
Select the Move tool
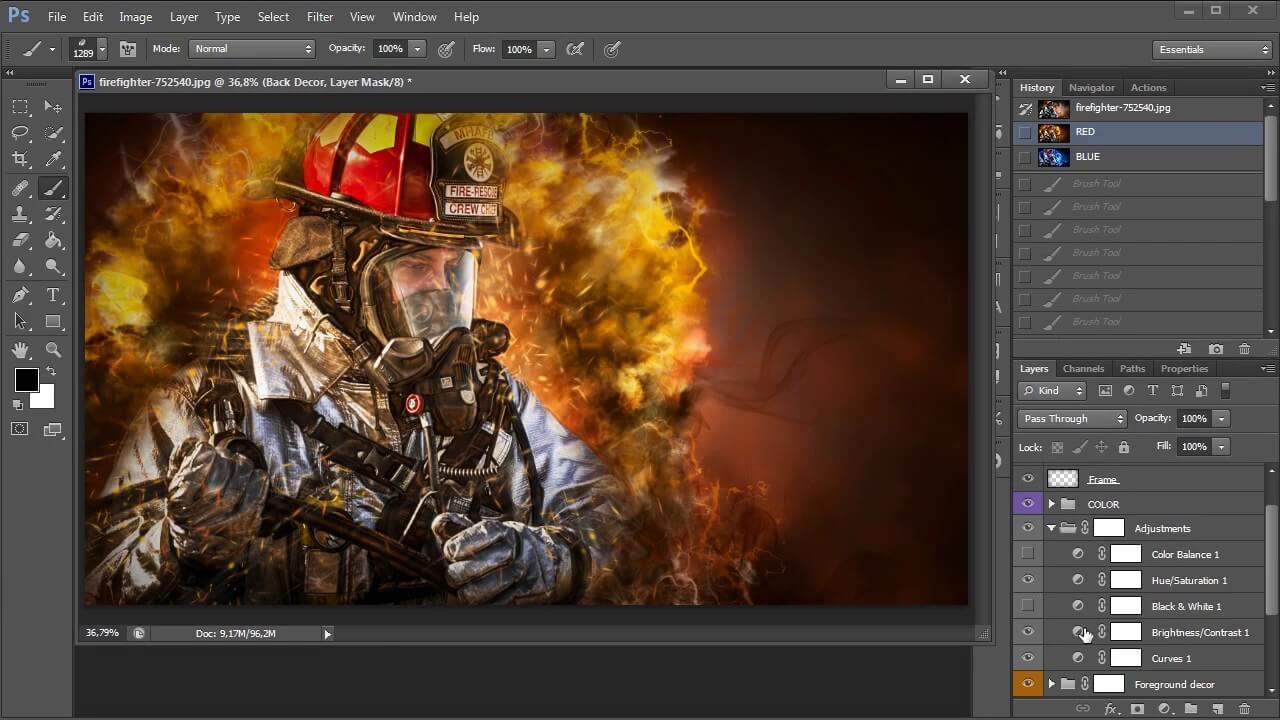point(54,107)
